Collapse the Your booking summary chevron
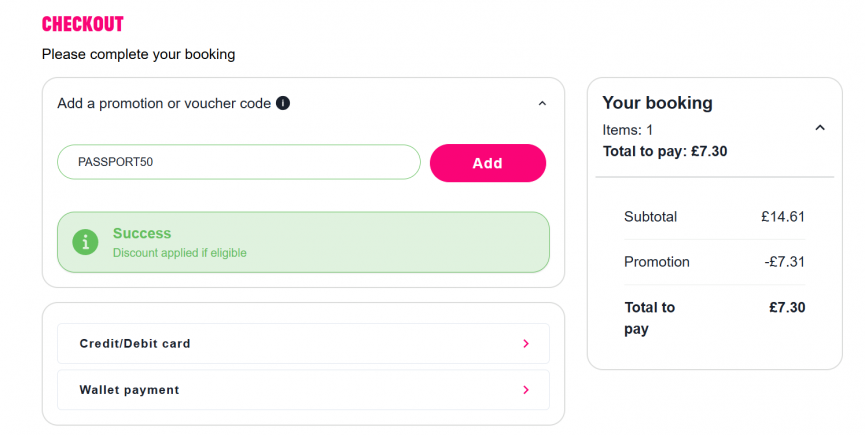 [820, 128]
